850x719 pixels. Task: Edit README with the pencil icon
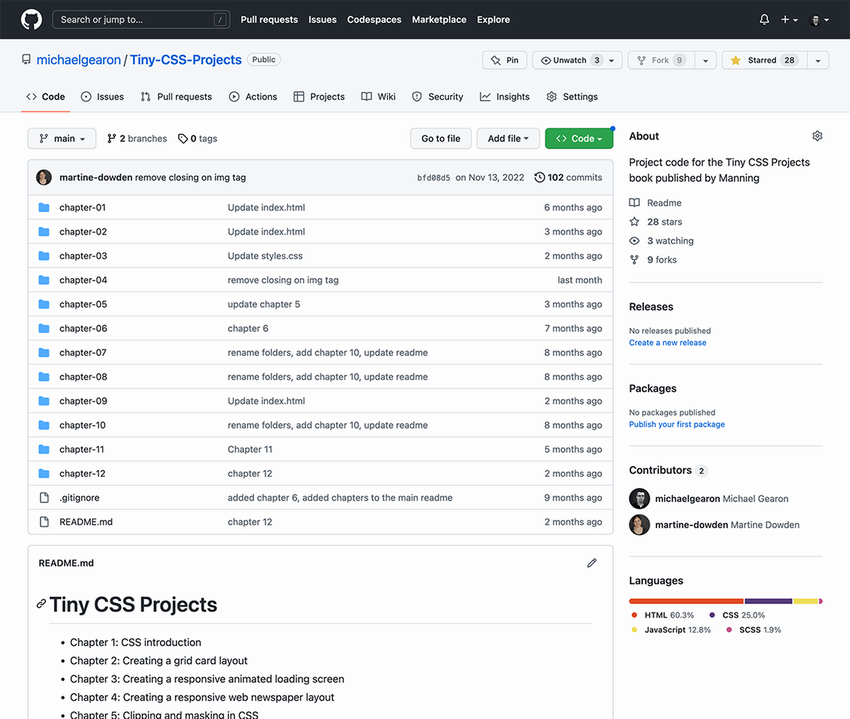click(591, 563)
